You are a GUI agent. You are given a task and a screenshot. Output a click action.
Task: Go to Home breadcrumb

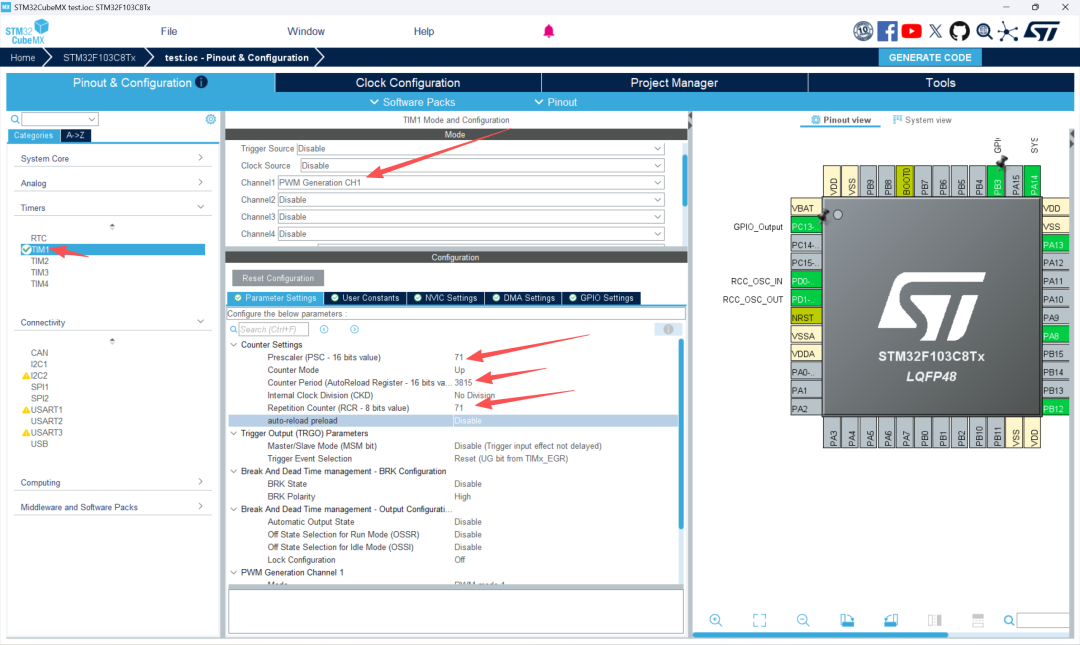(x=23, y=58)
